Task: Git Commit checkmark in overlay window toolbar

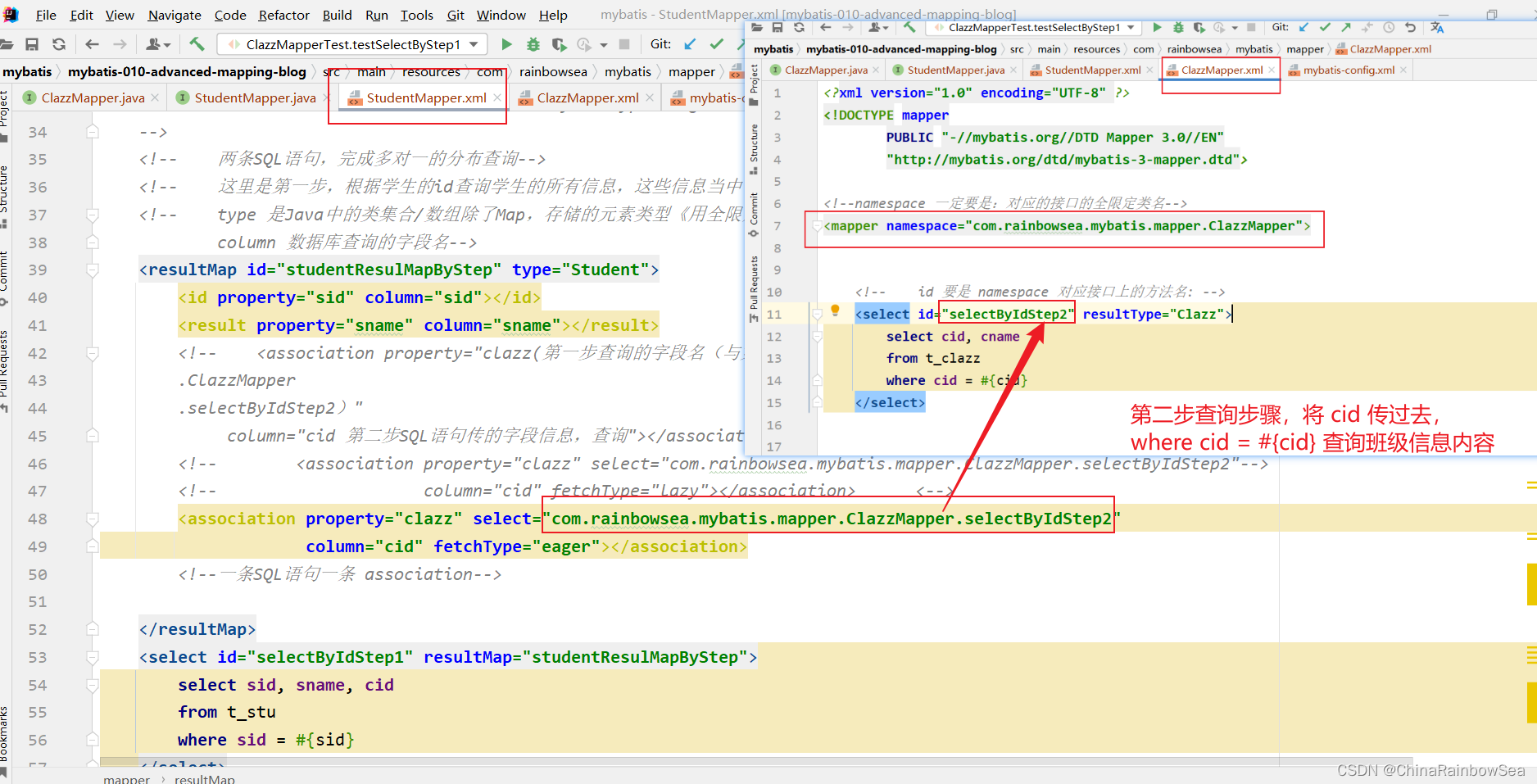Action: [x=1325, y=28]
